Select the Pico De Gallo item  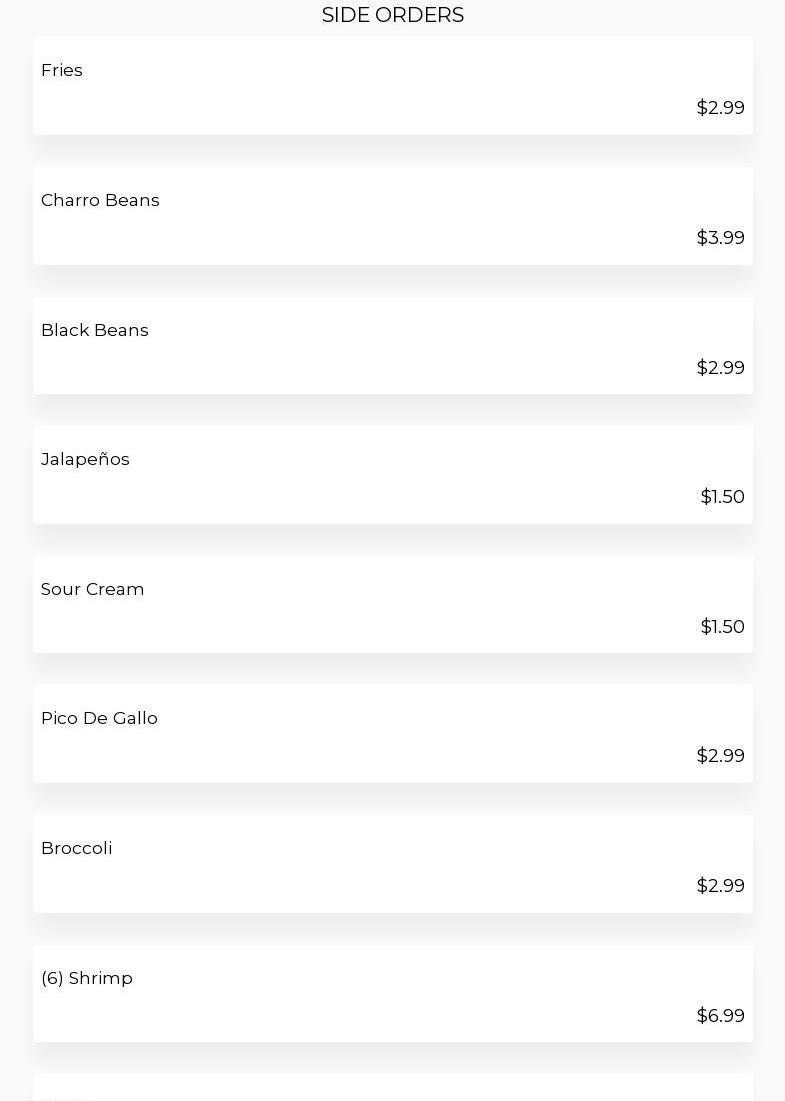click(x=99, y=719)
